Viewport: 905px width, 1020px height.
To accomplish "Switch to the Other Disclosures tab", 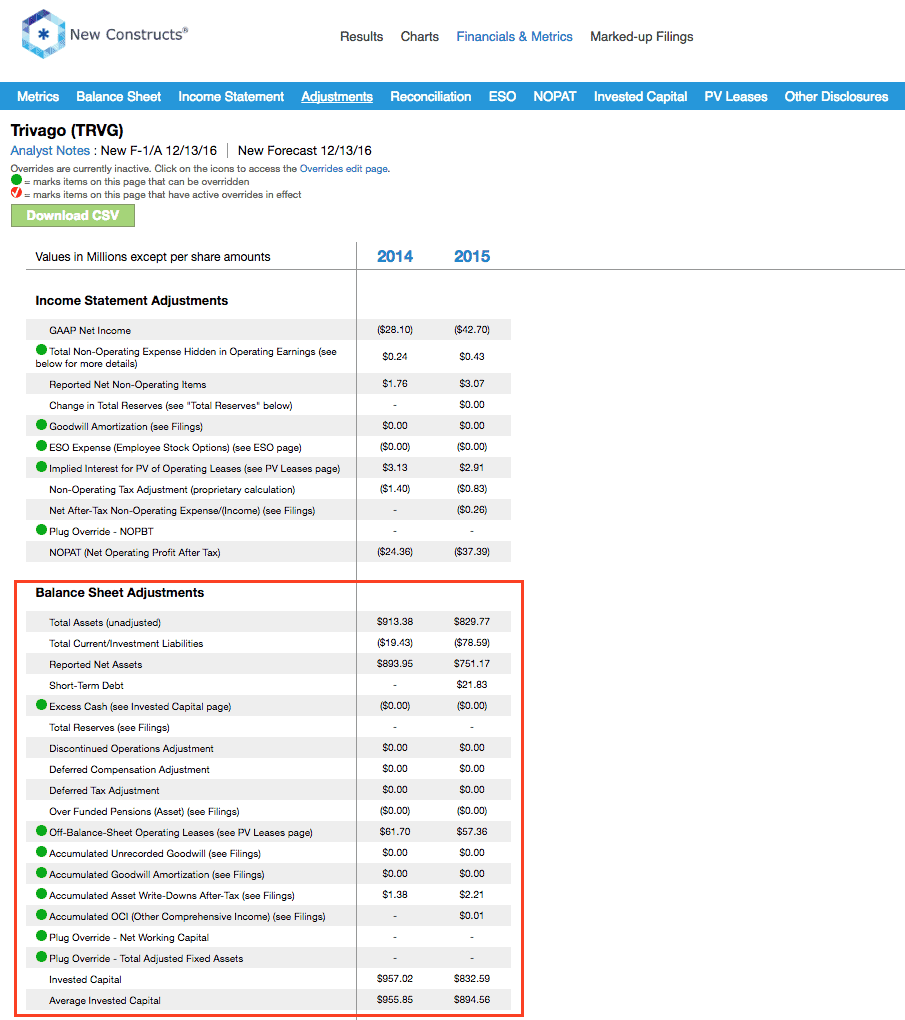I will [836, 96].
